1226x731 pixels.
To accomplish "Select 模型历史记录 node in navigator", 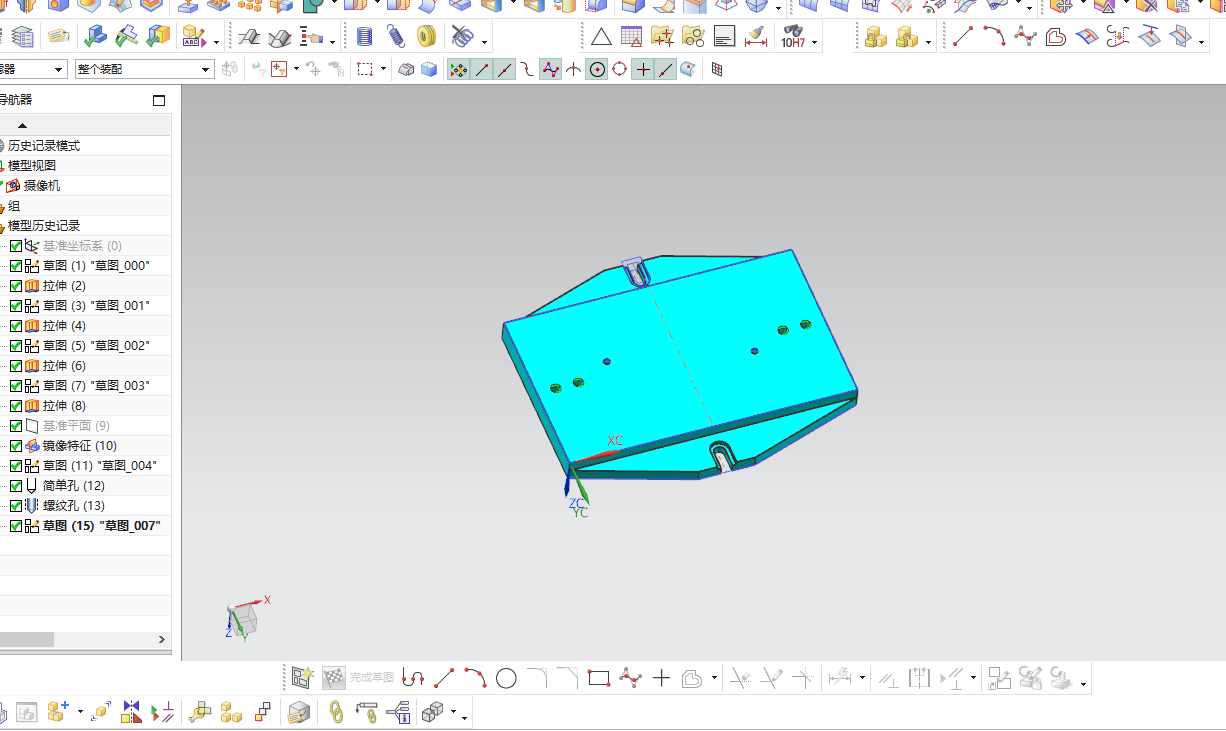I will [x=43, y=226].
